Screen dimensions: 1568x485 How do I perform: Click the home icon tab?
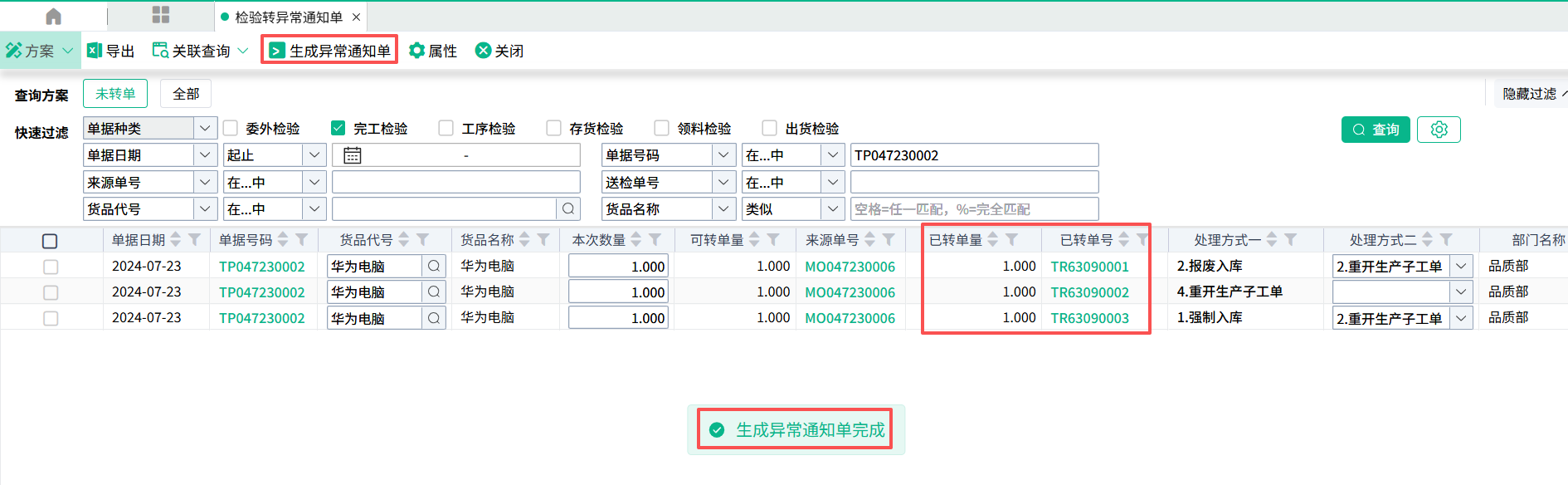tap(53, 17)
